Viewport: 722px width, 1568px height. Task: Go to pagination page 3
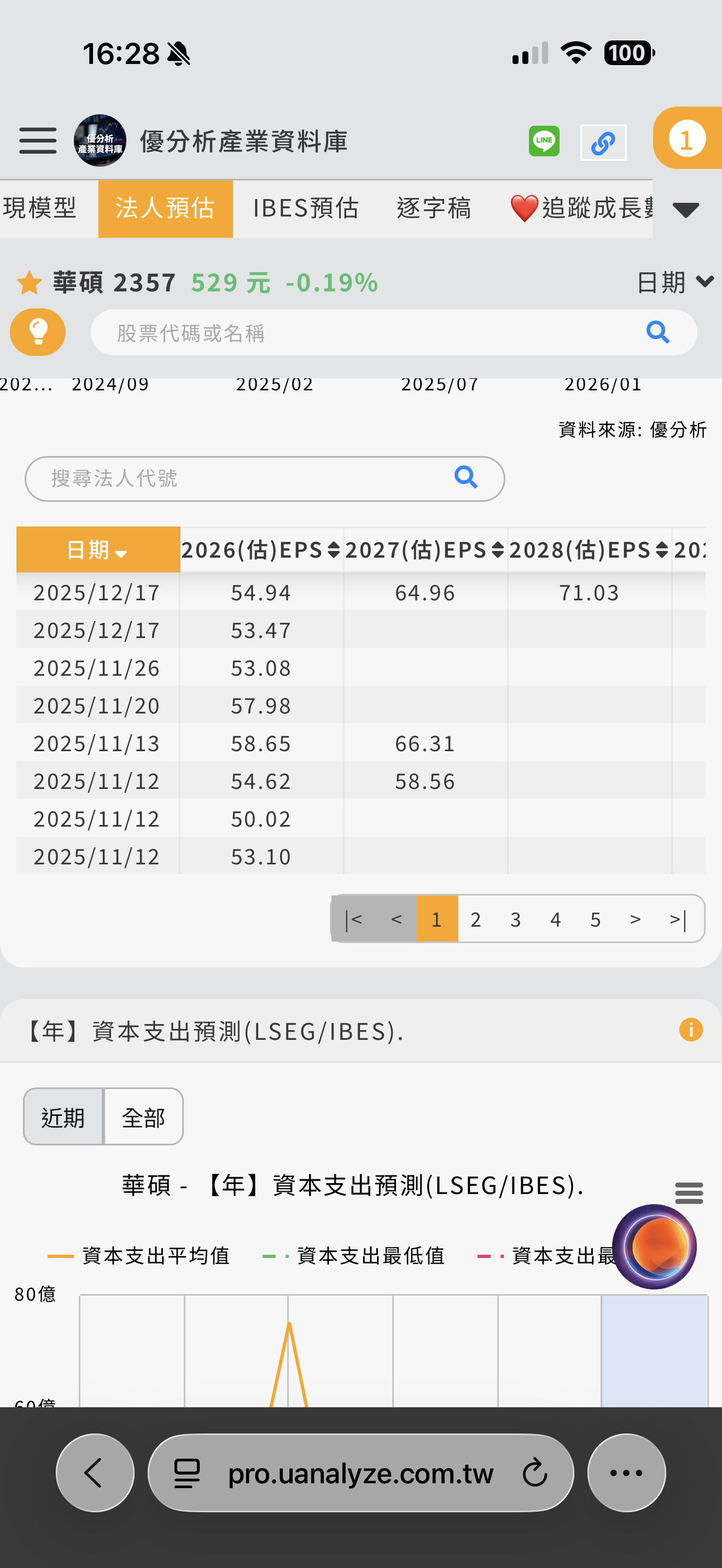pos(516,919)
